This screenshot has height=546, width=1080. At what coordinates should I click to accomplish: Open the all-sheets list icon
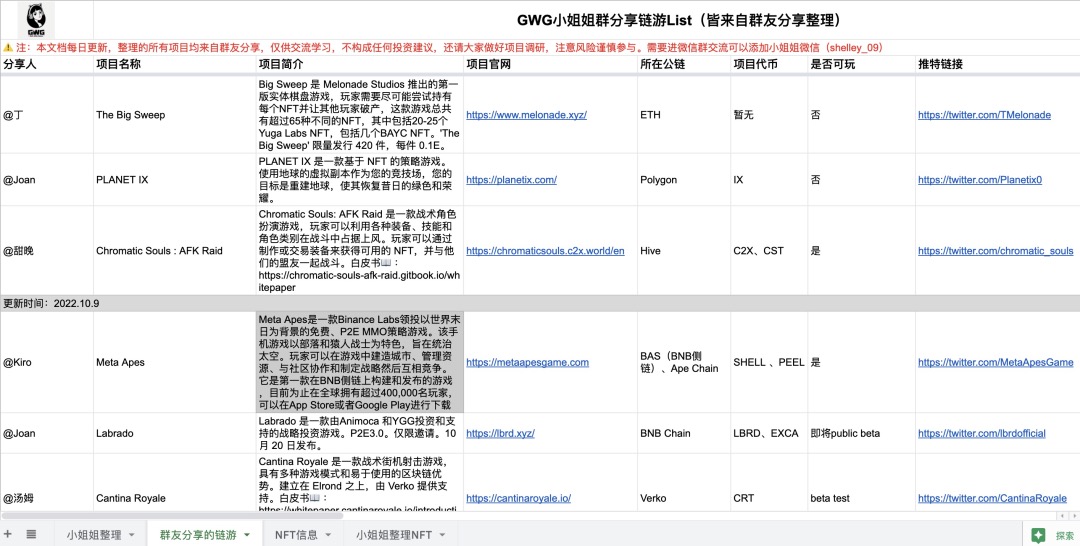pyautogui.click(x=31, y=534)
